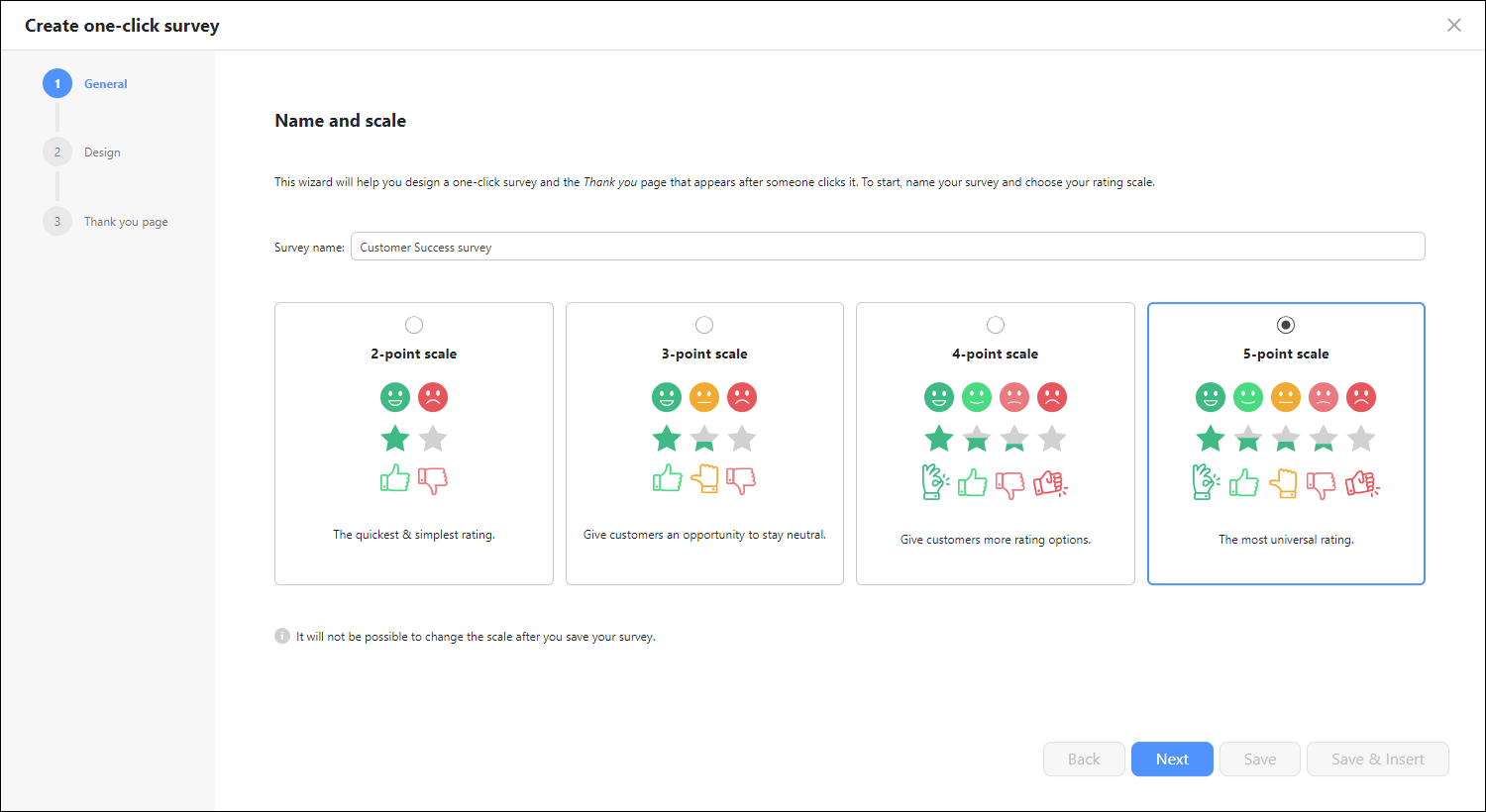Focus the Survey name text field
The height and width of the screenshot is (812, 1486).
click(888, 247)
